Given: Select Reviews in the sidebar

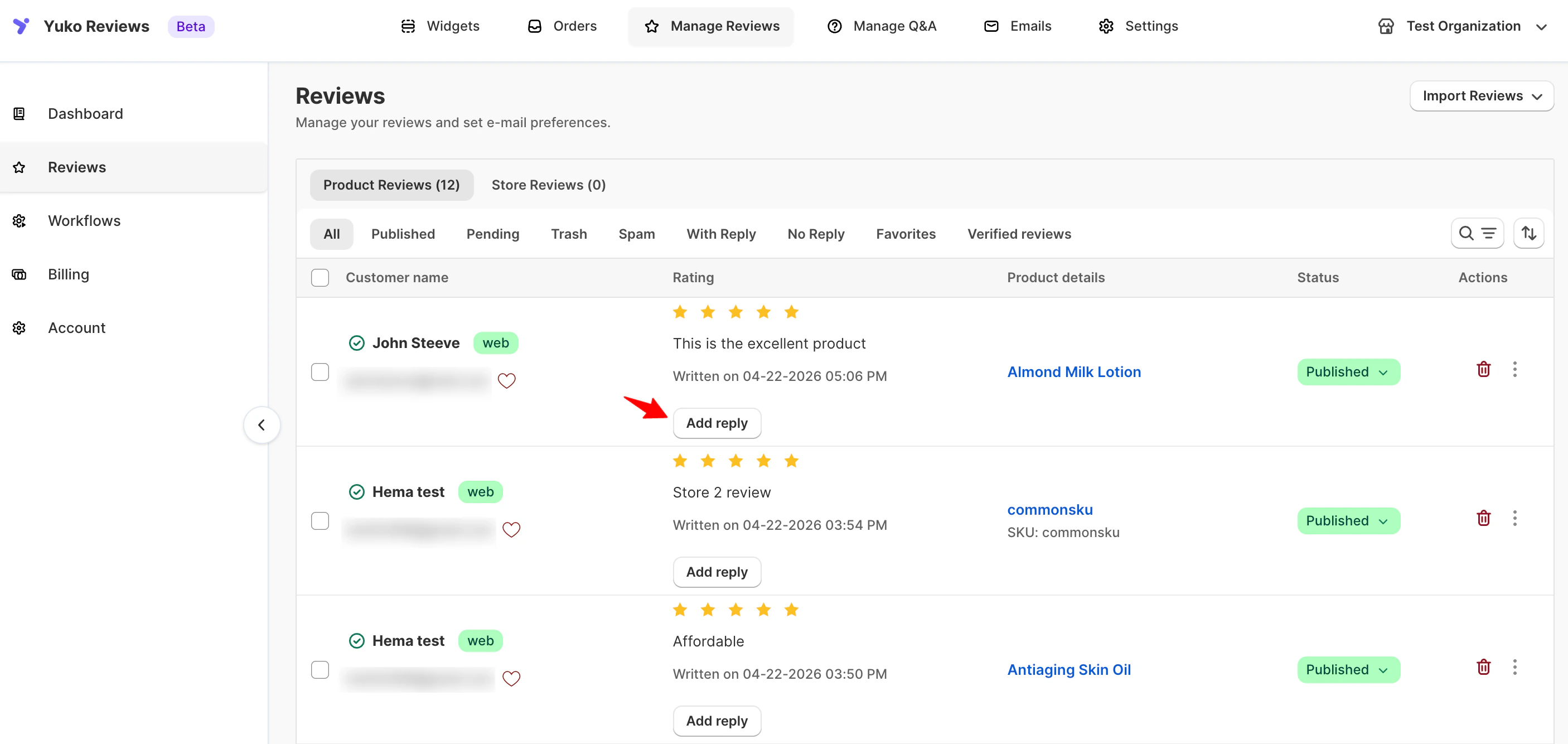Looking at the screenshot, I should click(134, 167).
